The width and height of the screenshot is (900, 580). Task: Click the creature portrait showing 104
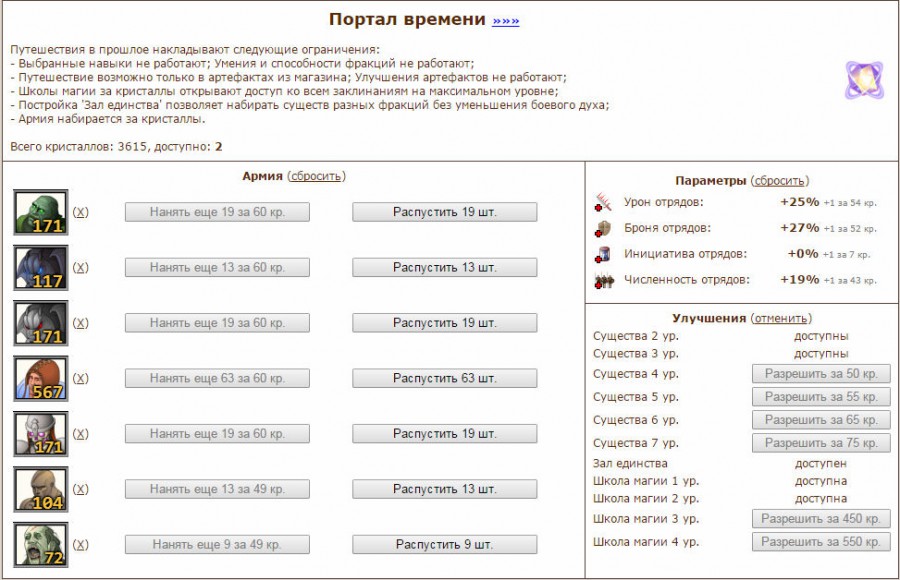(41, 489)
